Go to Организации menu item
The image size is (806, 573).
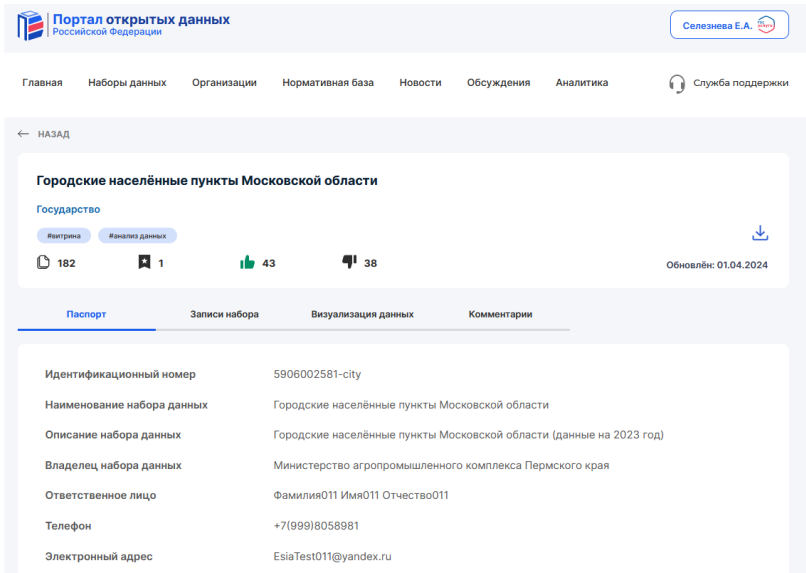(x=224, y=83)
